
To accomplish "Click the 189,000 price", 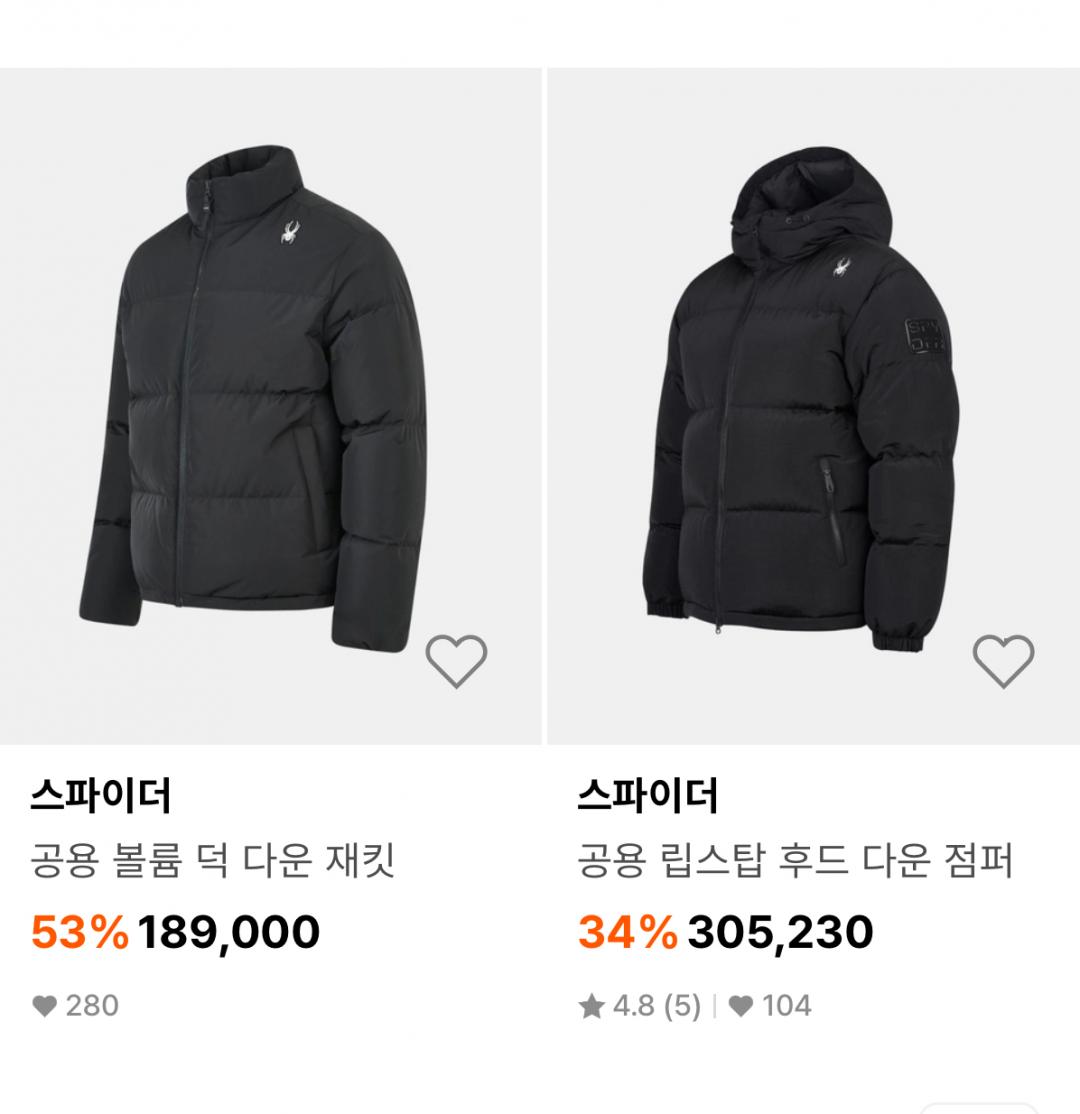I will (x=229, y=933).
